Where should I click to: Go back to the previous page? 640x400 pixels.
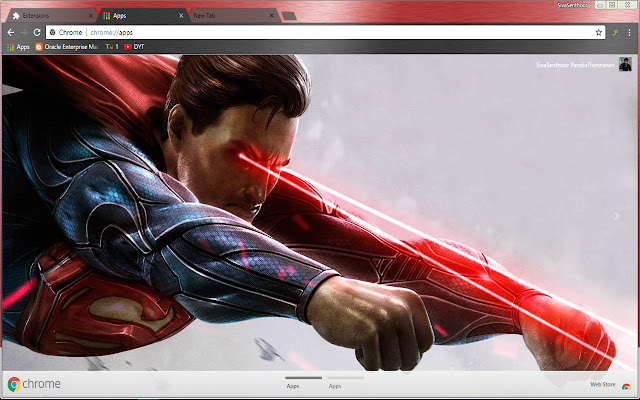[x=11, y=32]
